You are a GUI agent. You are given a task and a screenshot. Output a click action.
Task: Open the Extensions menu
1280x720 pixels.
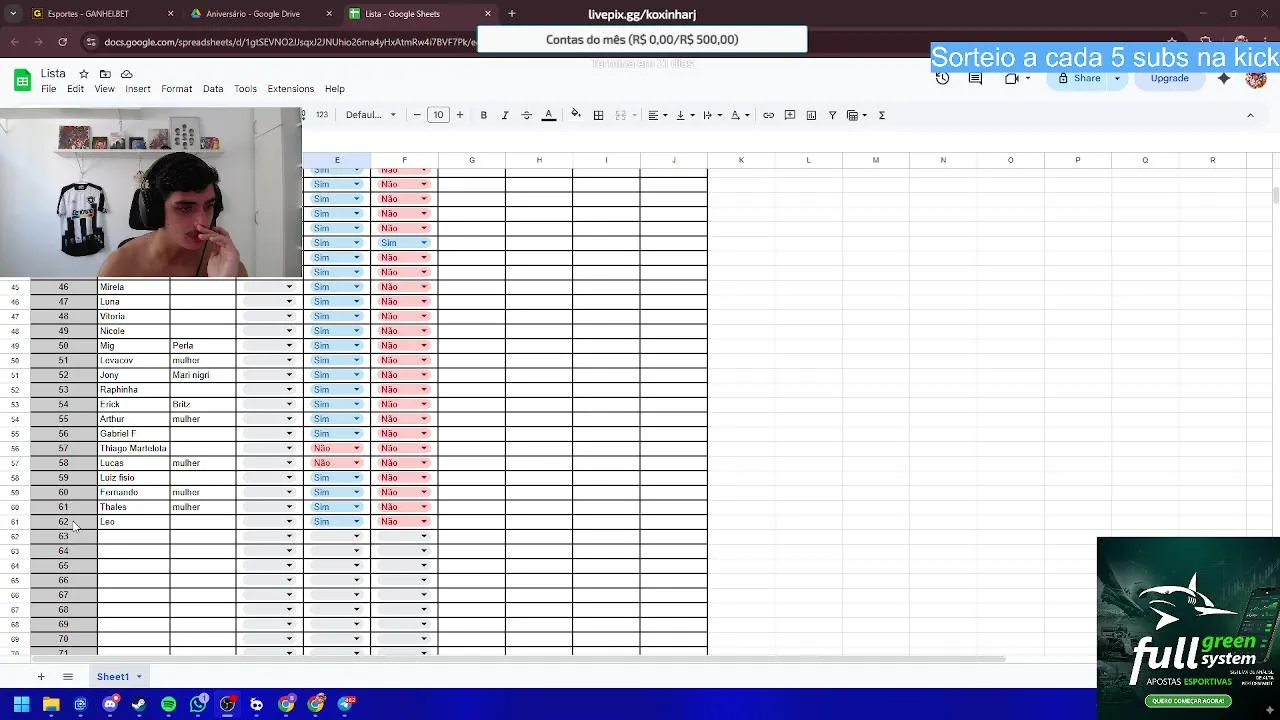(290, 89)
